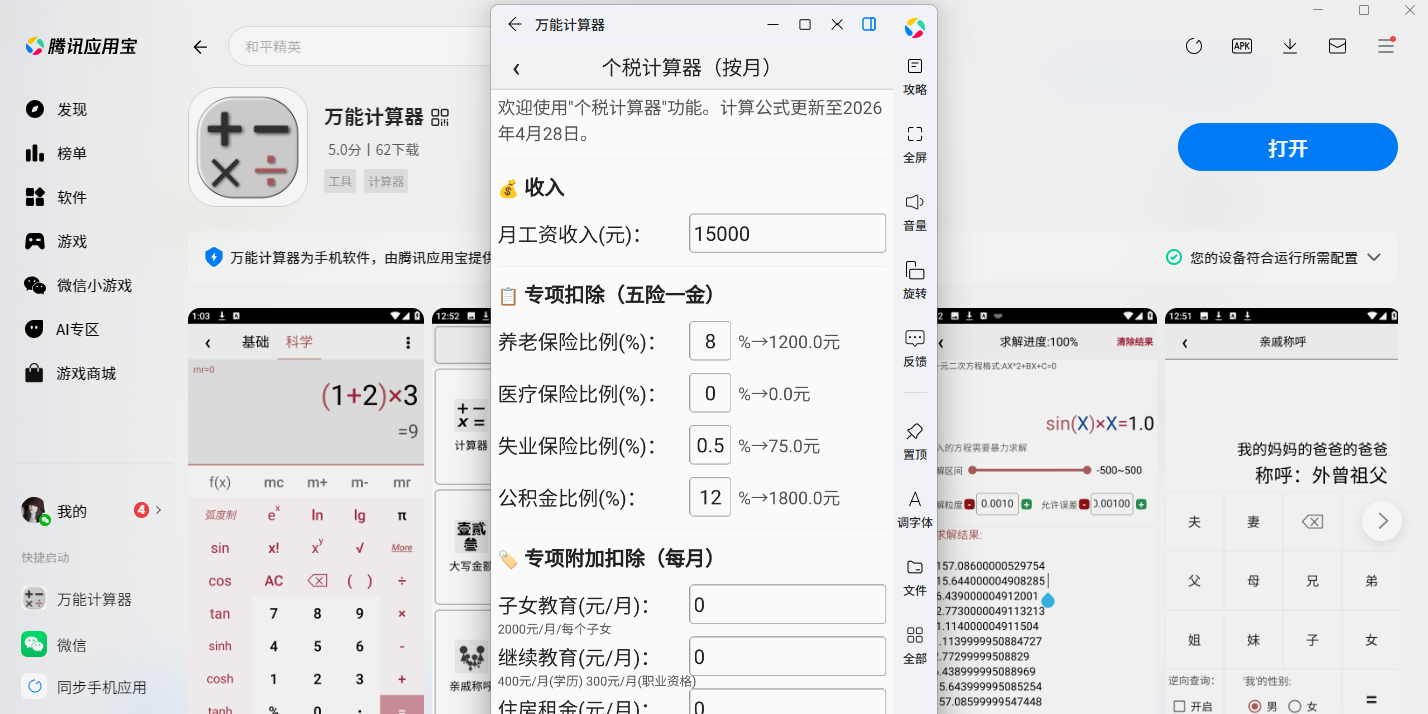Image resolution: width=1428 pixels, height=714 pixels.
Task: Open AI专区 in left navigation
Action: (63, 329)
